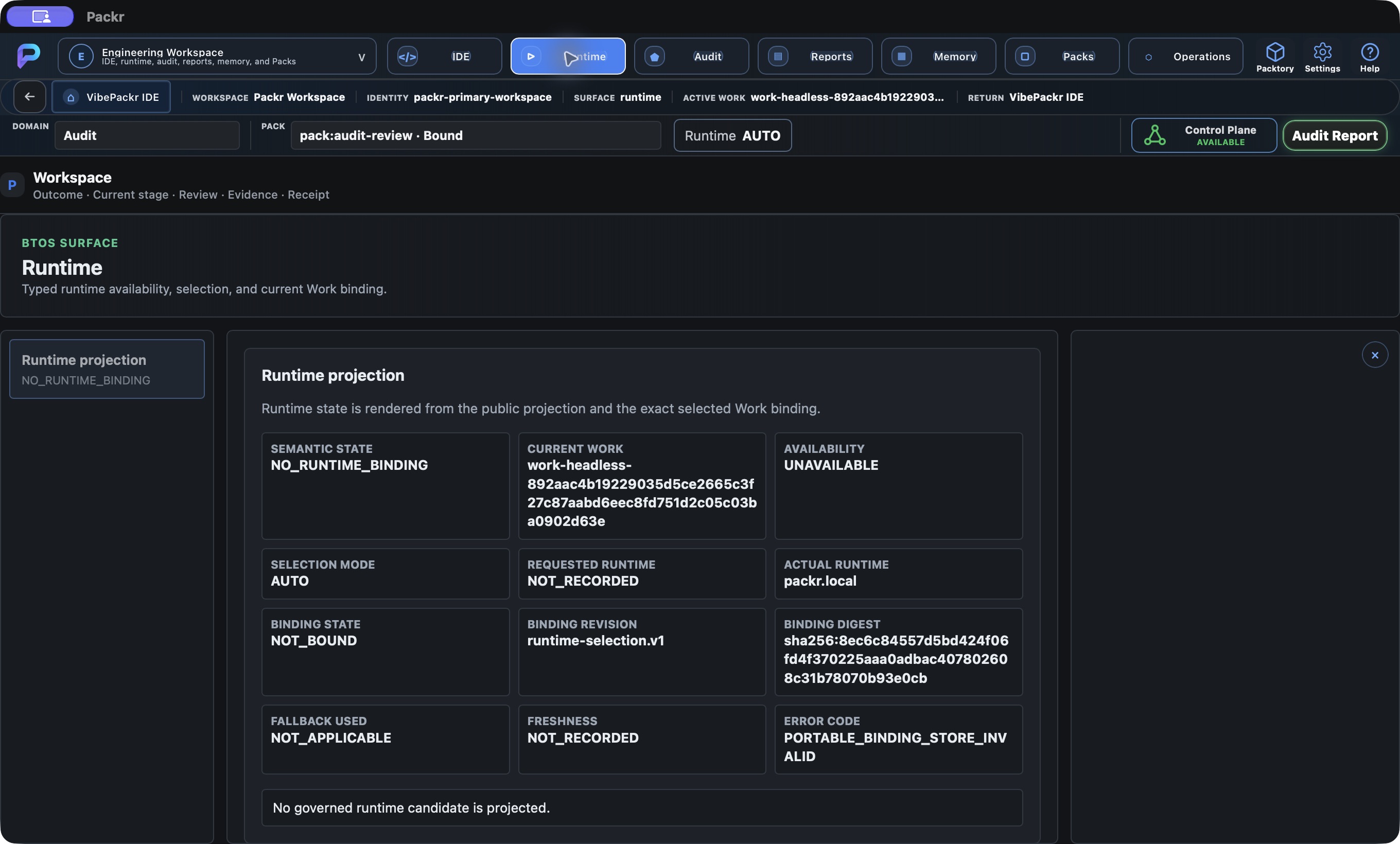Click the Control Plane network icon
Image resolution: width=1400 pixels, height=844 pixels.
(1154, 135)
